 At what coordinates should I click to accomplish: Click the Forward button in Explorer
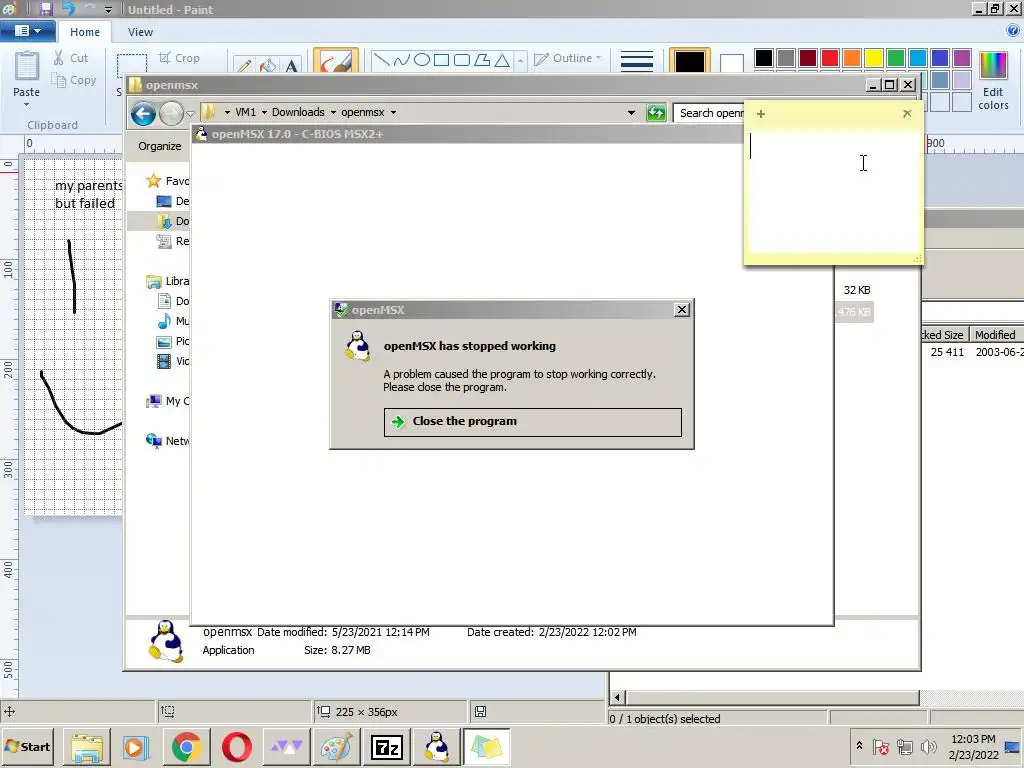[171, 114]
